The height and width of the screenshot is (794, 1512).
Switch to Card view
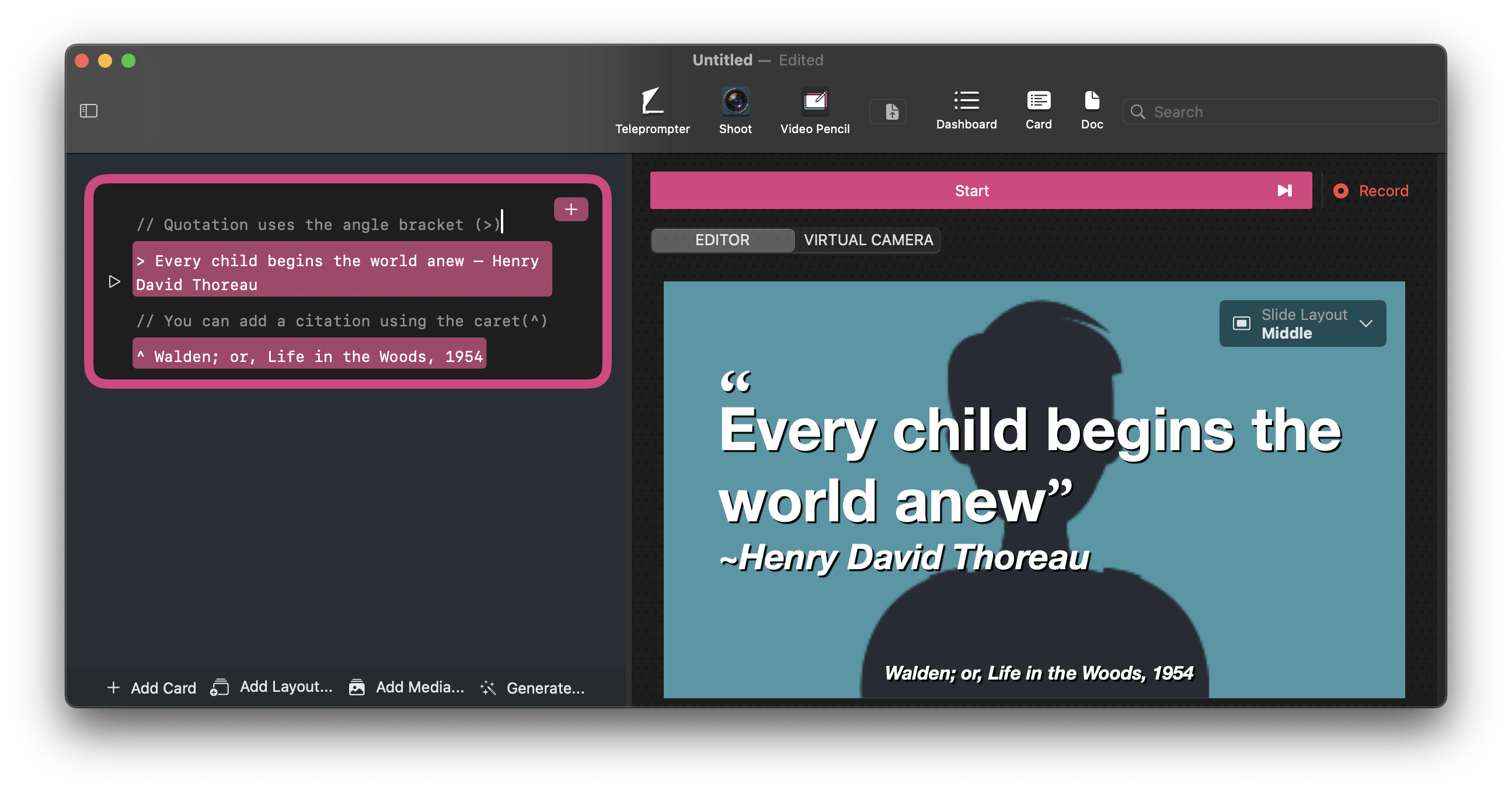coord(1039,110)
